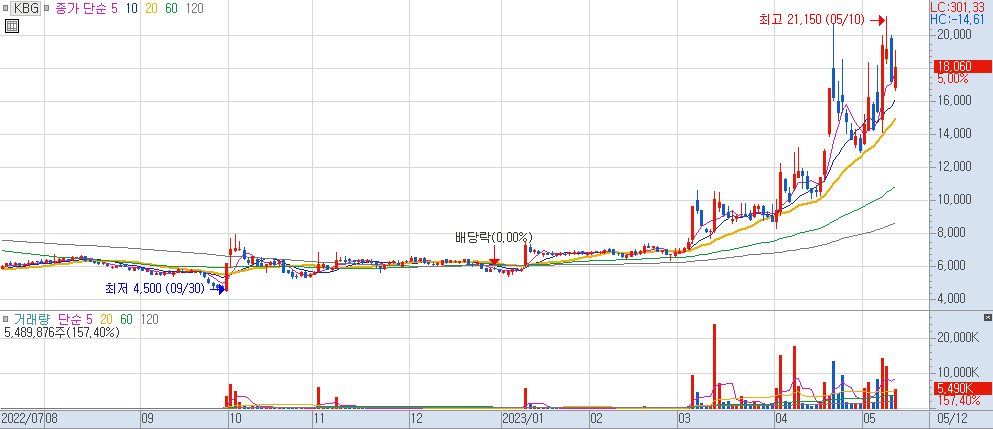Click the 2022/07 date on time axis

point(22,419)
